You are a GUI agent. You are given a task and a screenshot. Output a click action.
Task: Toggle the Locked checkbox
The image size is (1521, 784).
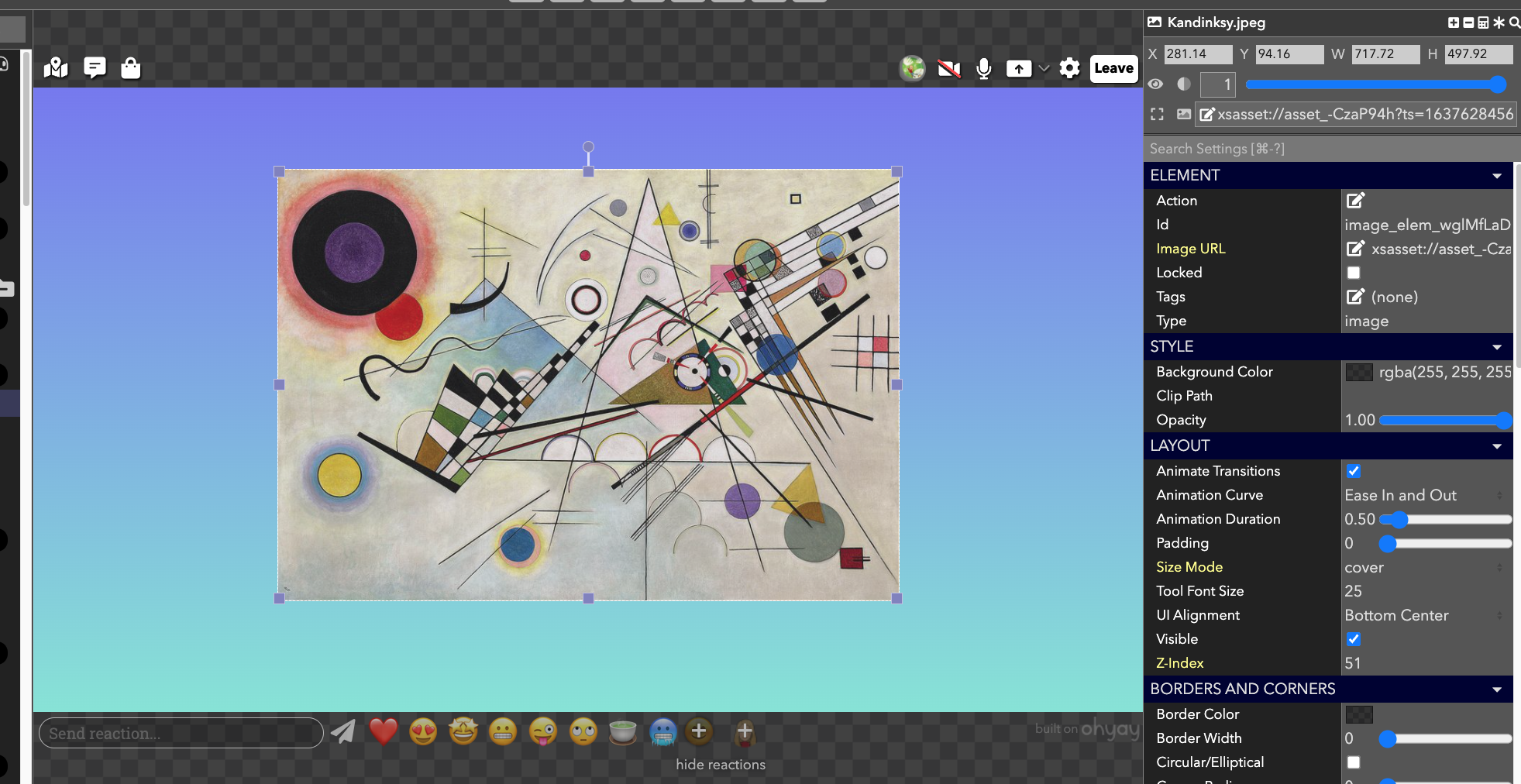tap(1354, 273)
